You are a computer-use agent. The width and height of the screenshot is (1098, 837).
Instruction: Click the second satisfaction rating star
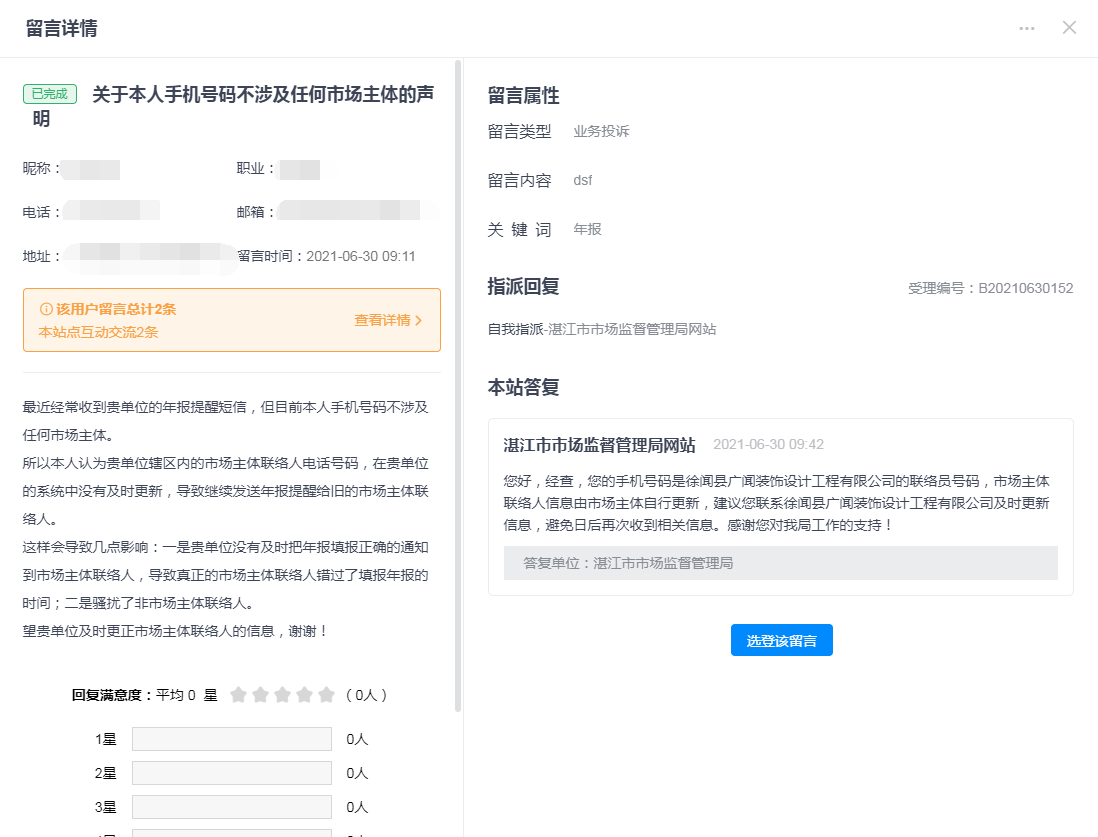[260, 695]
